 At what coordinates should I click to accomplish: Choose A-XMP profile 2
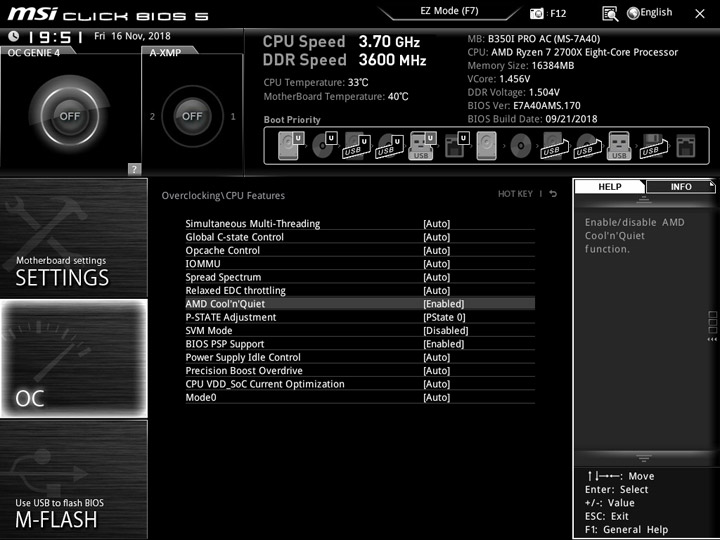(152, 116)
